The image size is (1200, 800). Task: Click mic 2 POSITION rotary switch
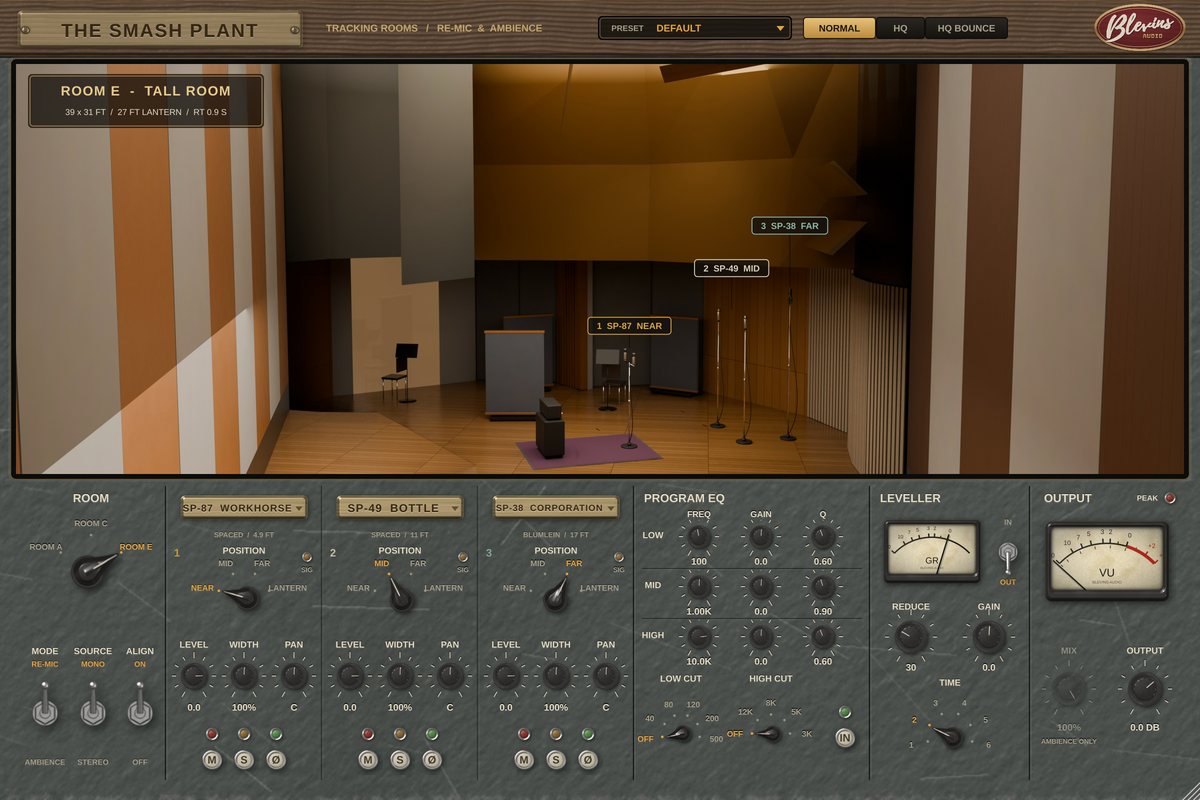(400, 597)
